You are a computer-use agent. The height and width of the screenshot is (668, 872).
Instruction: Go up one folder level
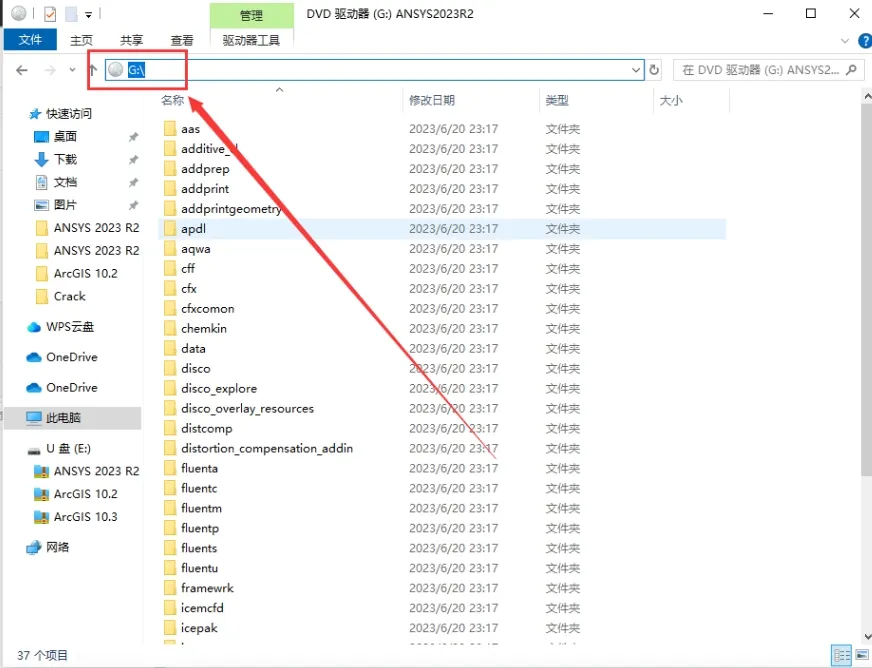pyautogui.click(x=92, y=70)
